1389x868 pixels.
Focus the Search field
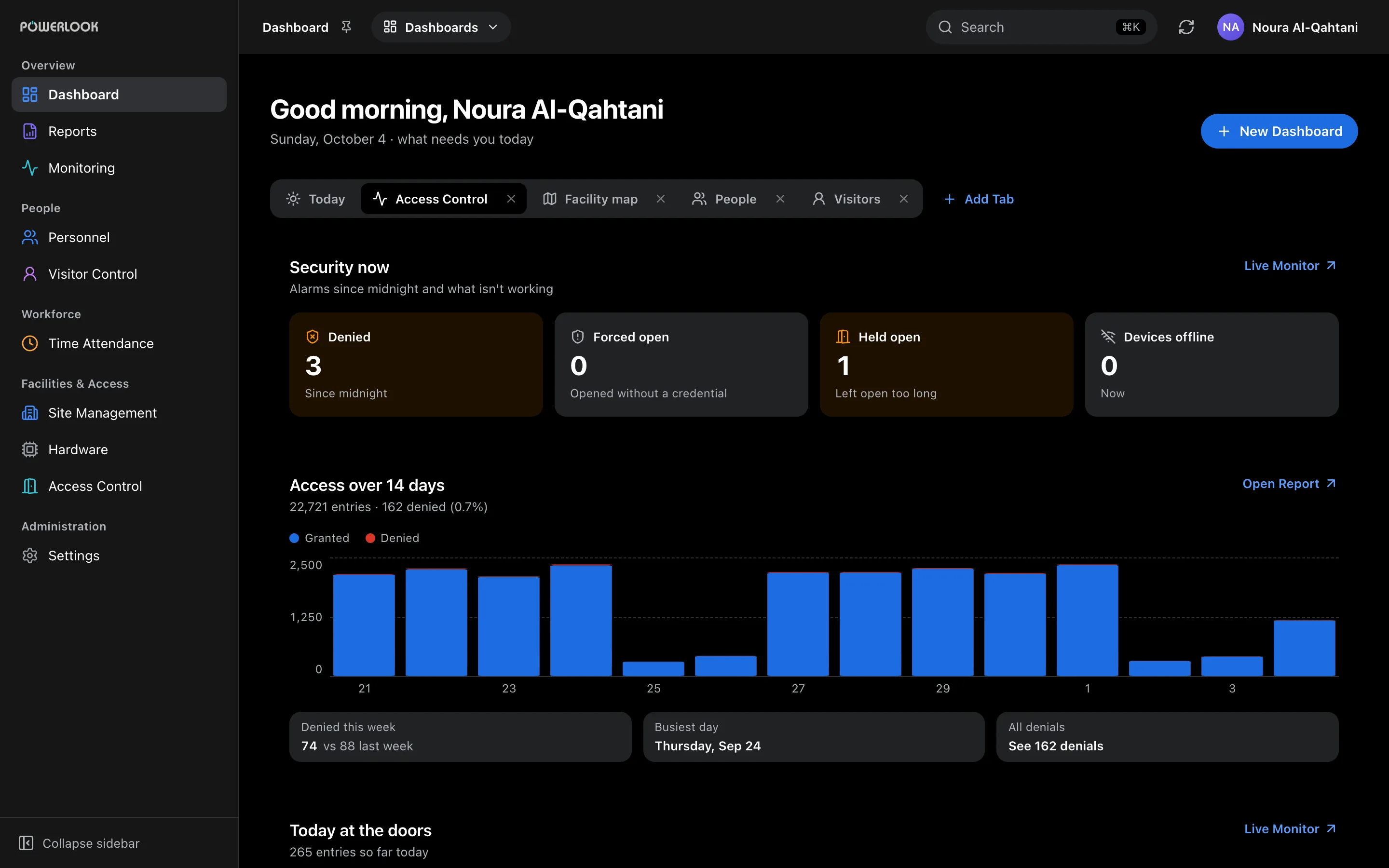click(x=1041, y=27)
